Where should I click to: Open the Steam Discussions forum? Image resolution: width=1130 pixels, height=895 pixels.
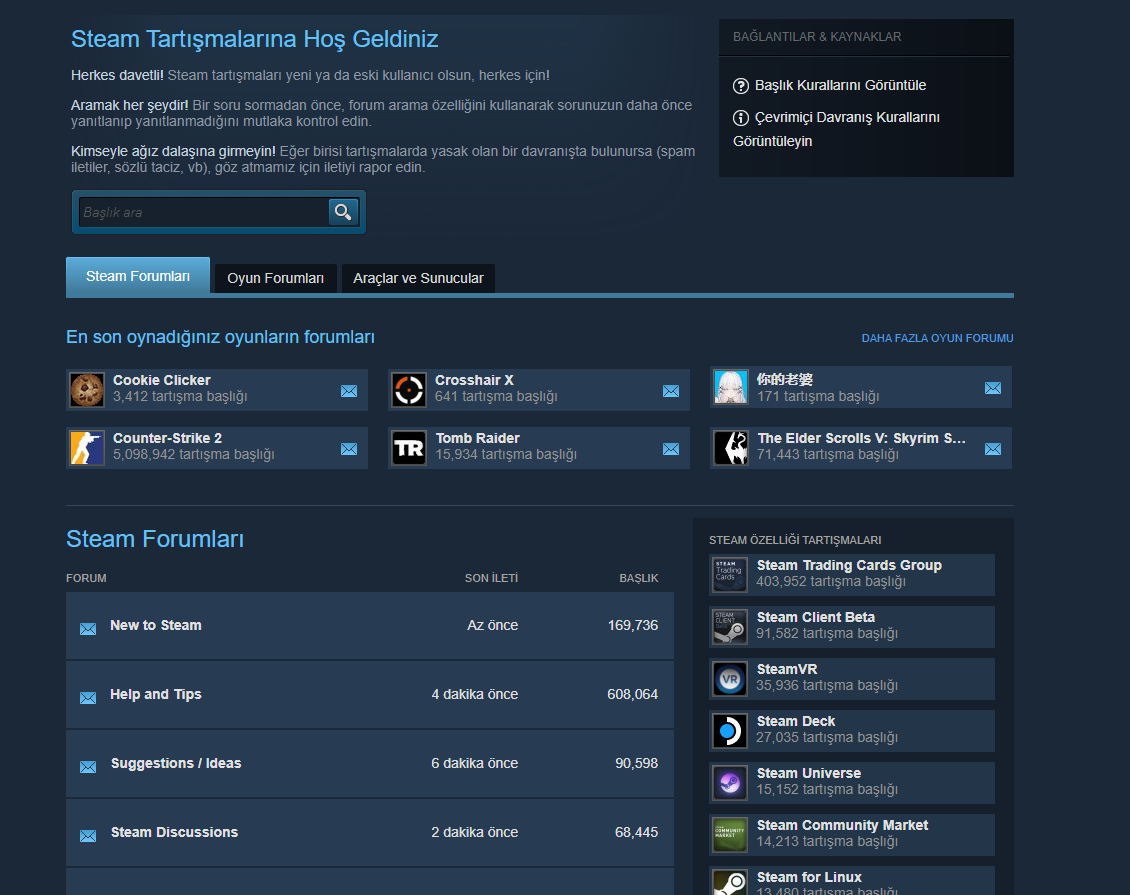tap(174, 832)
